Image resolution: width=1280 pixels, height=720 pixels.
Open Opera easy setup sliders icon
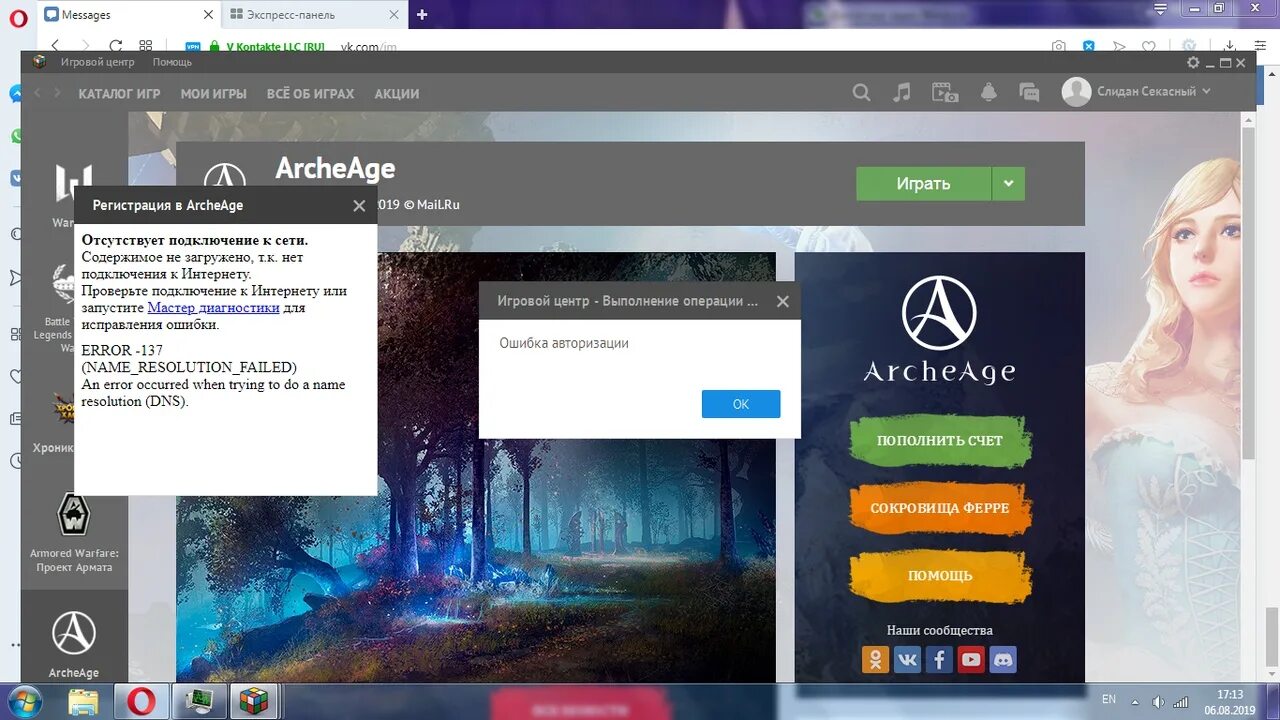[x=1260, y=46]
